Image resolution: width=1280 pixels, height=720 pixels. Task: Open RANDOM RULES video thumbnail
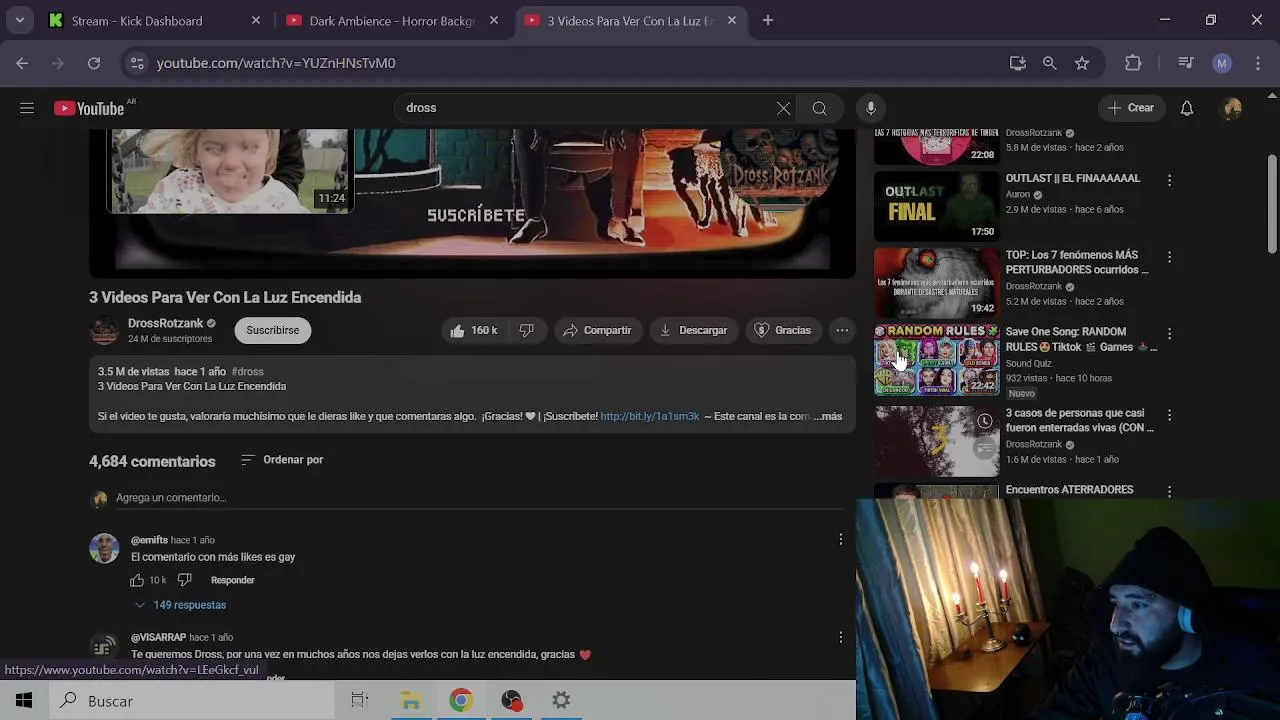coord(936,360)
